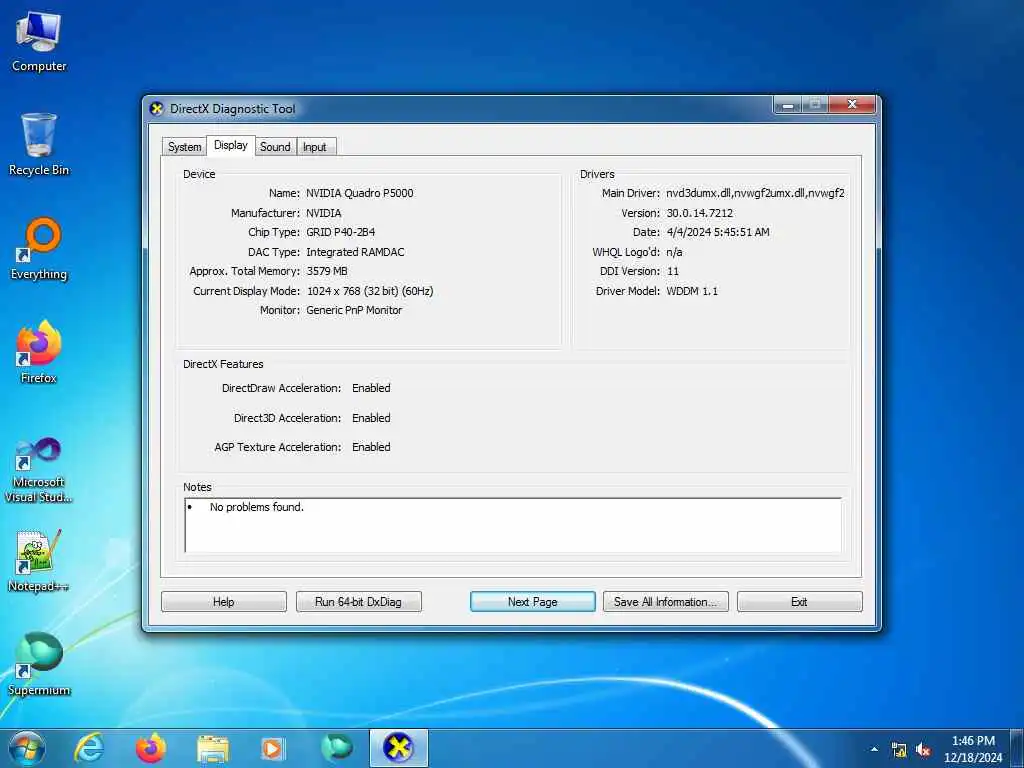Open the Computer desktop icon
Image resolution: width=1024 pixels, height=768 pixels.
coord(39,40)
